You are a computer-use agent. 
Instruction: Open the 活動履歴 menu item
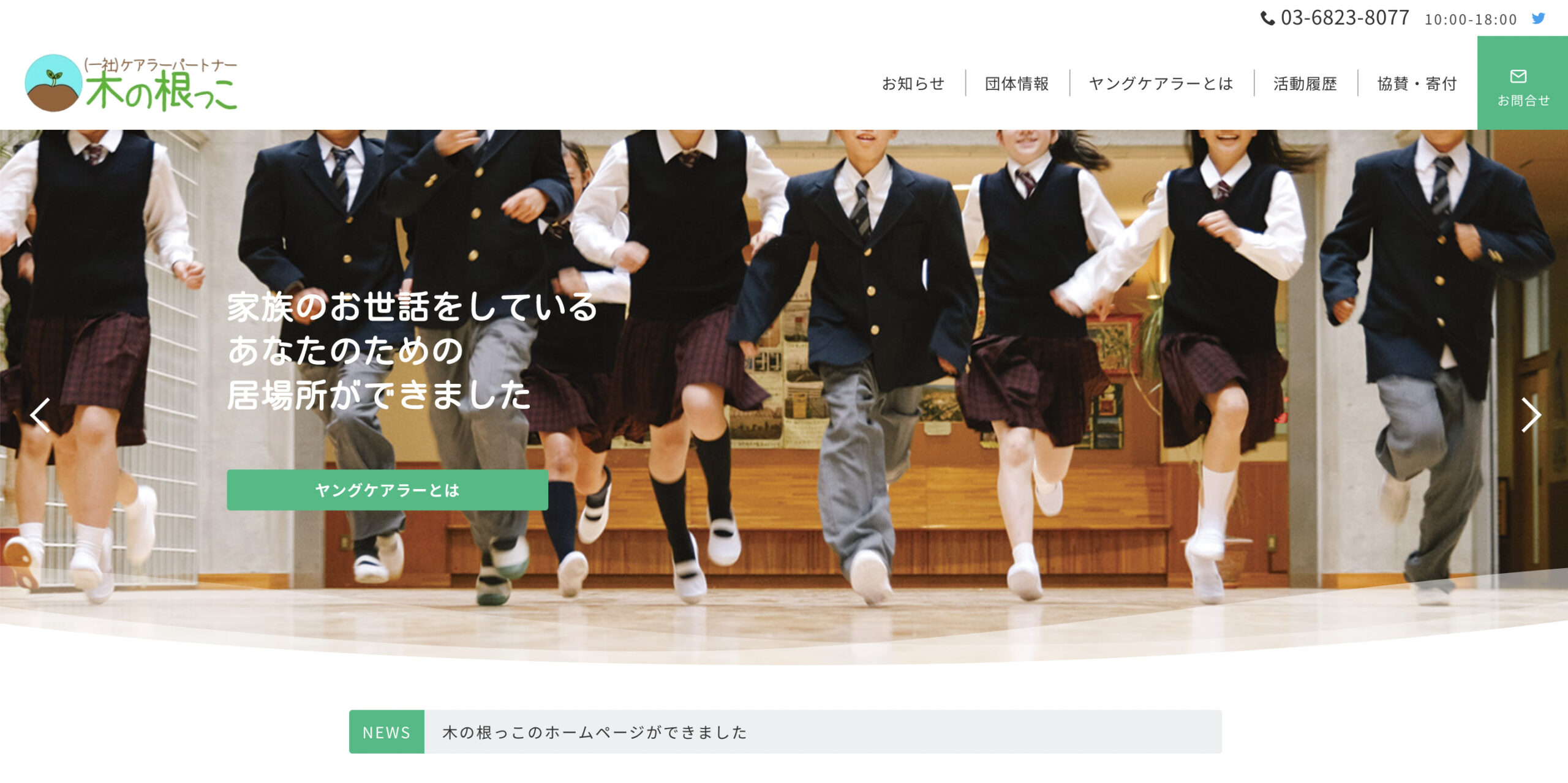click(x=1305, y=83)
